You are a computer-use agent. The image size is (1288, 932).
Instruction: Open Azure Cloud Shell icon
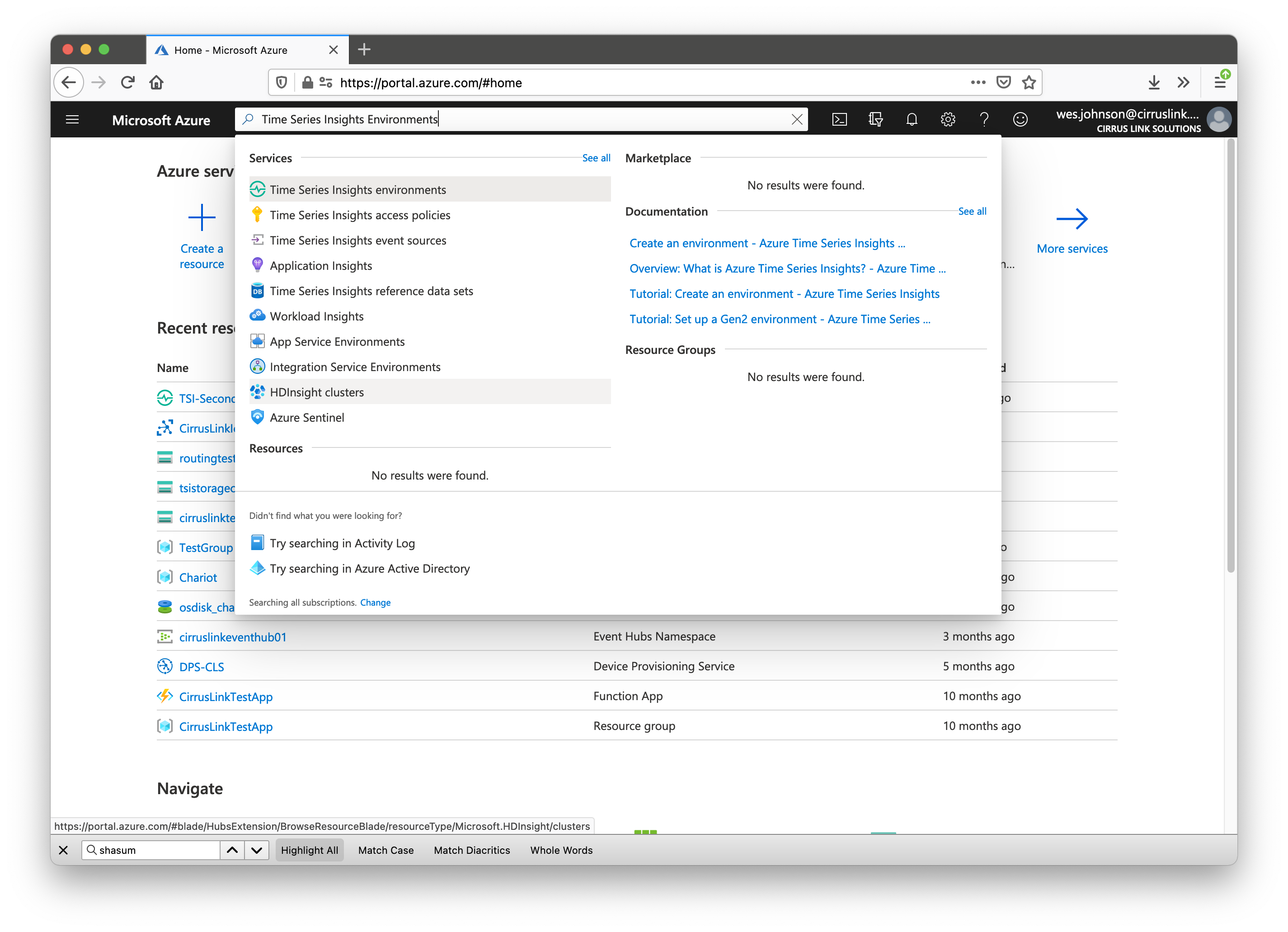click(839, 119)
